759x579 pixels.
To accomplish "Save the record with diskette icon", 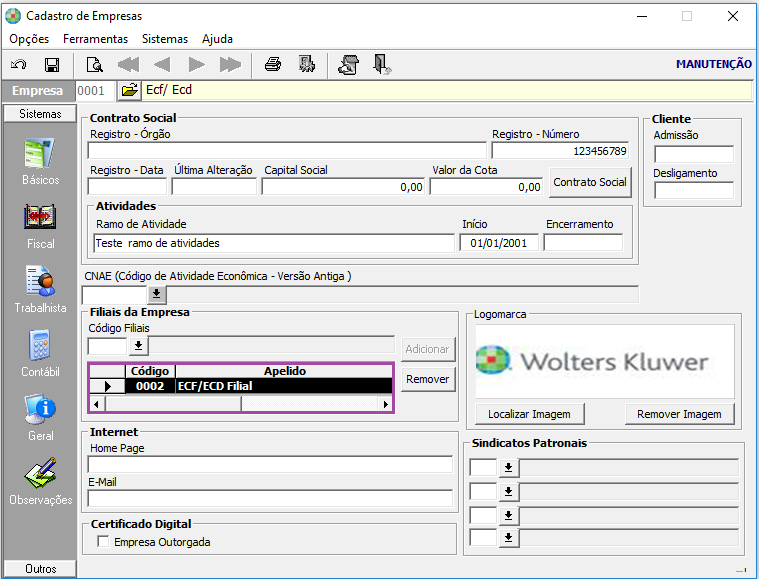I will point(52,64).
